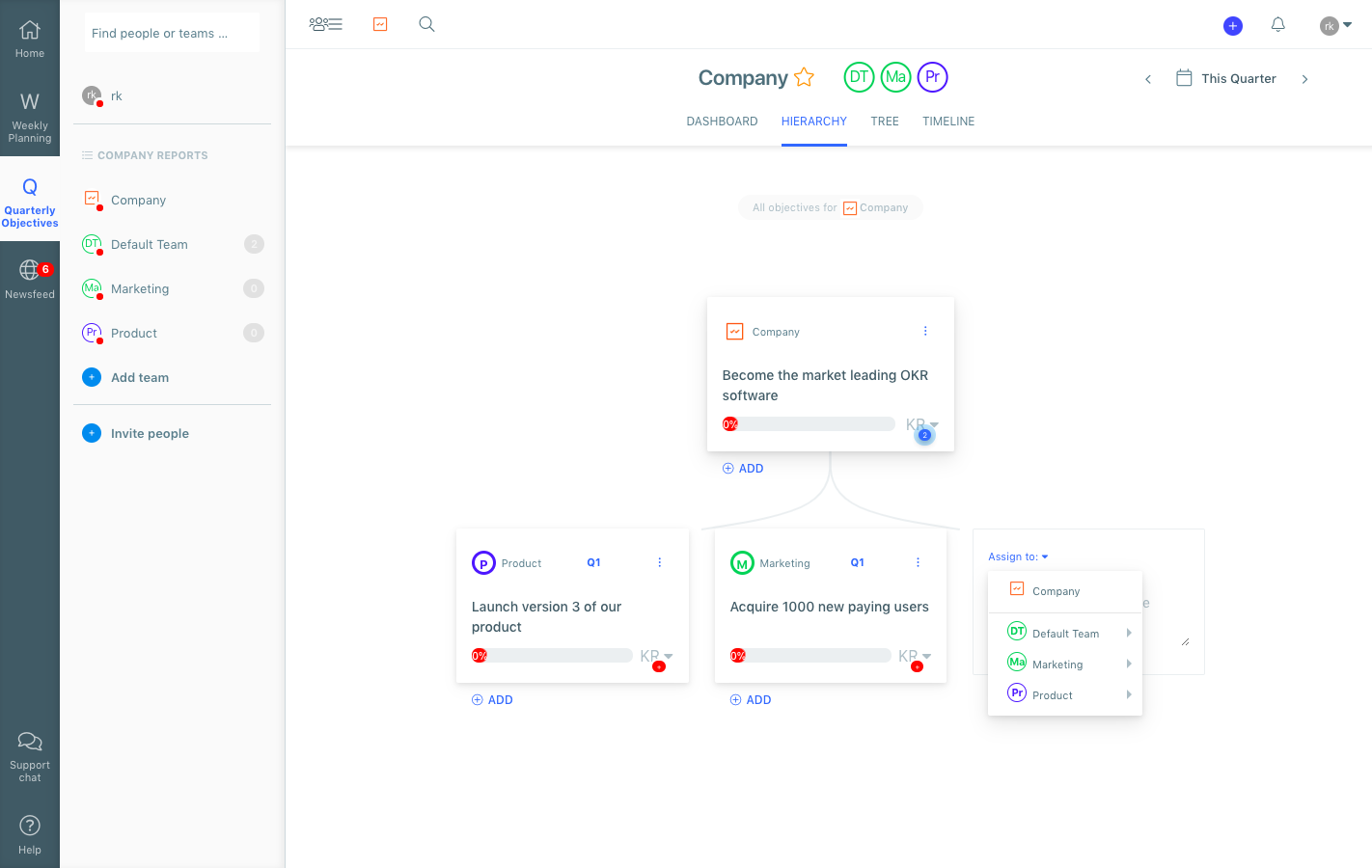1372x868 pixels.
Task: Click the Product team icon on its card
Action: (483, 562)
